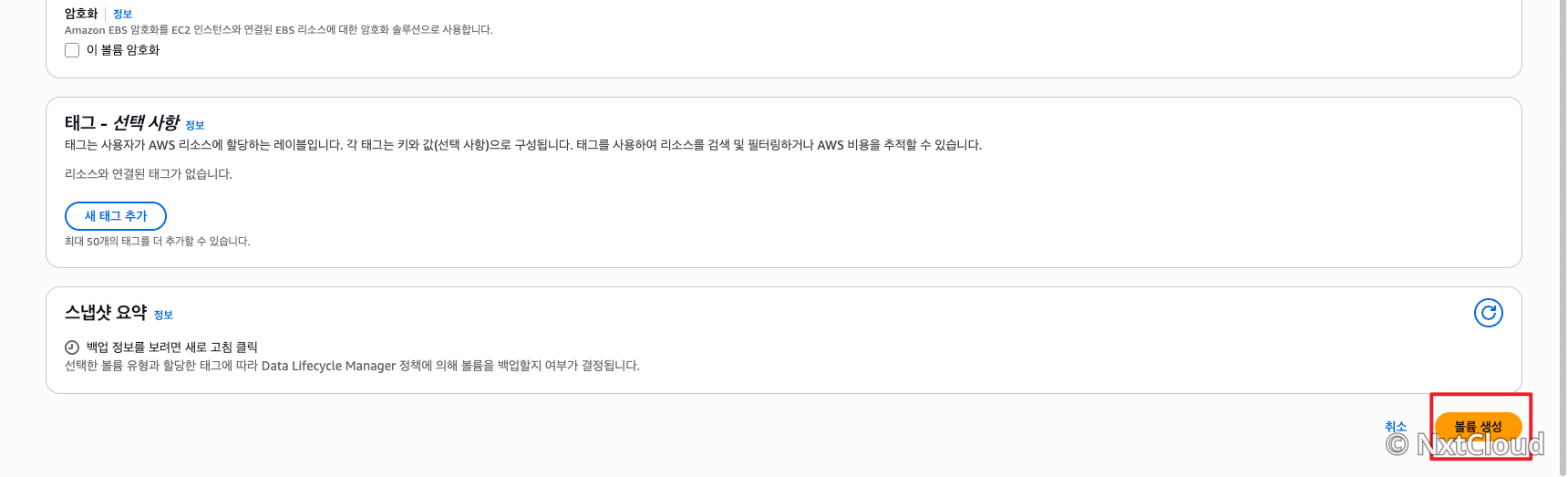This screenshot has height=477, width=1568.
Task: Enable the 이 볼륨 암호화 checkbox
Action: [x=72, y=50]
